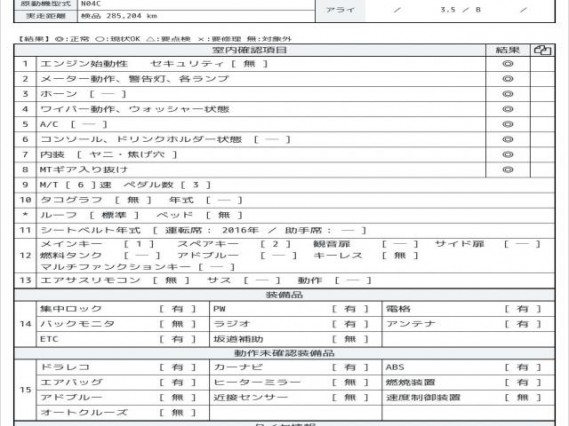
Task: Click the camera icon in results header
Action: 543,50
